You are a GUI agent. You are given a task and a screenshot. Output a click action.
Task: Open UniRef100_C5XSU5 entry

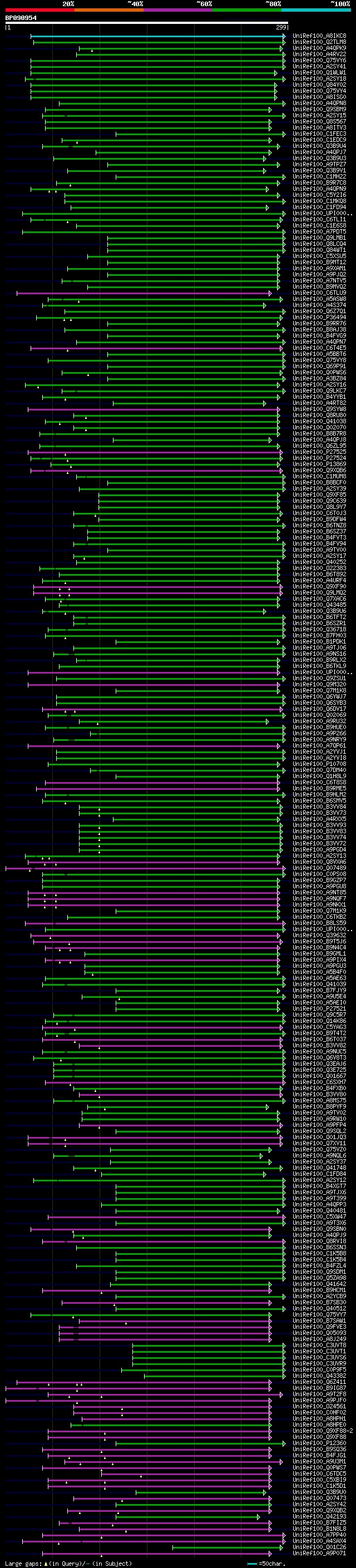tap(319, 256)
